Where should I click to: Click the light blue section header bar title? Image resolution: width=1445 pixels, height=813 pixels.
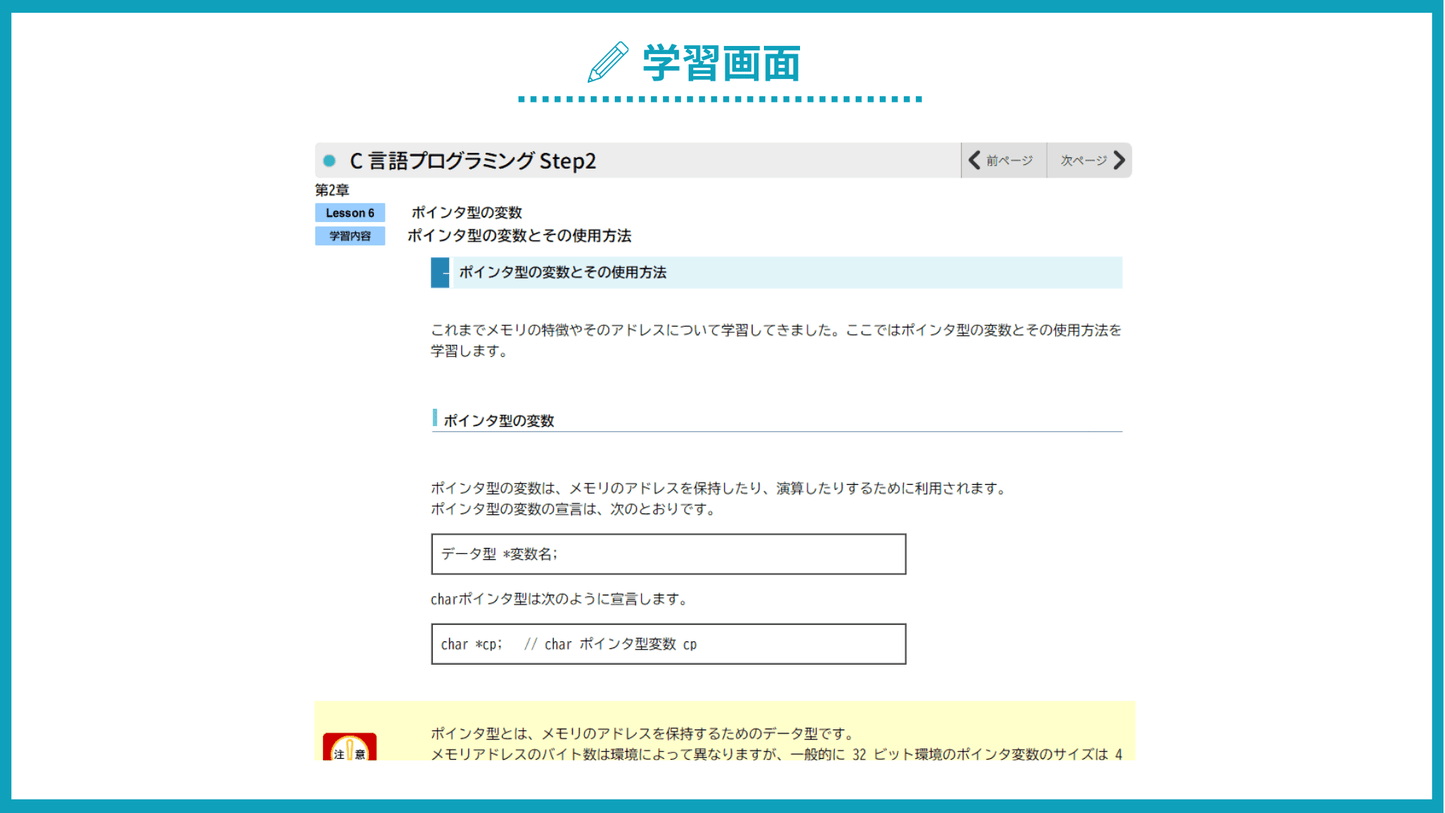tap(562, 272)
